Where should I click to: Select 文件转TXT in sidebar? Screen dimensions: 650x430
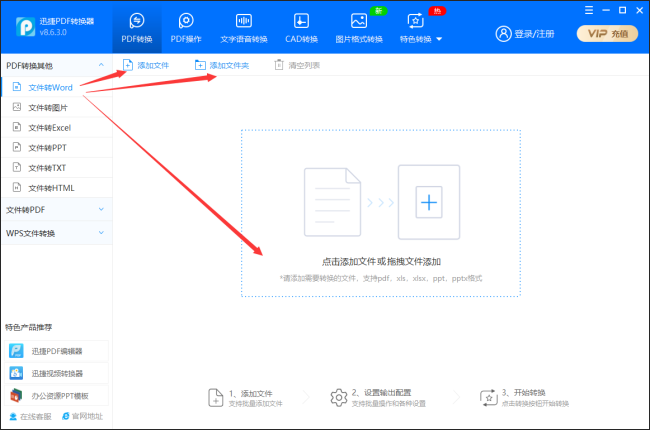(x=57, y=168)
